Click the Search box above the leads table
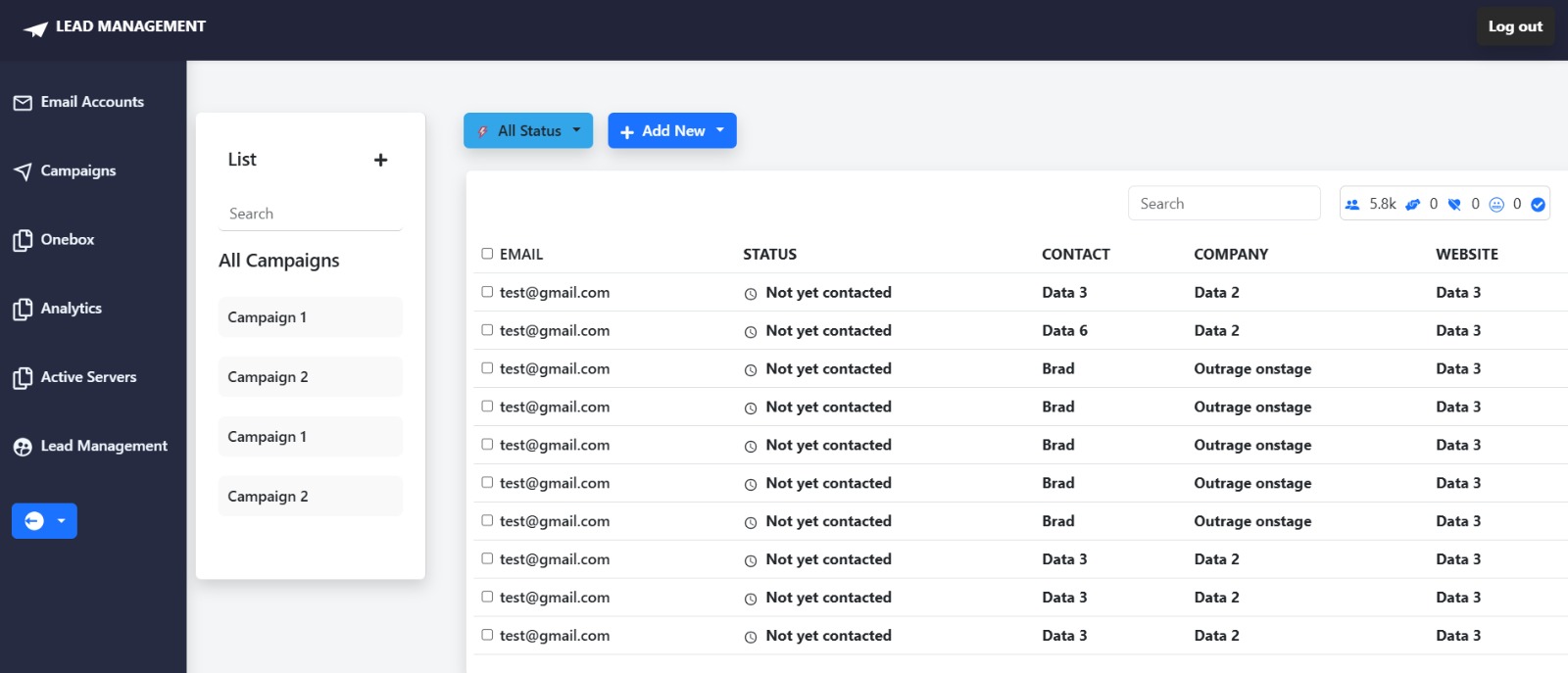This screenshot has width=1568, height=673. pyautogui.click(x=1224, y=204)
